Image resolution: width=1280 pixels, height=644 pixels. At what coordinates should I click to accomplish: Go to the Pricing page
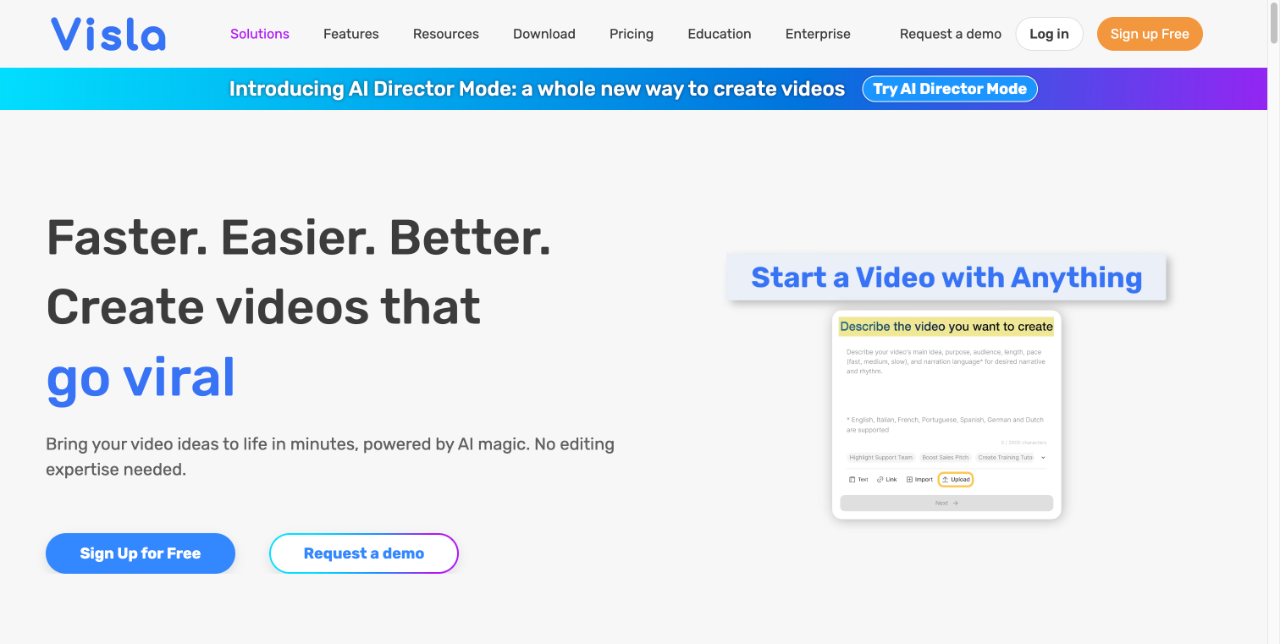tap(631, 33)
